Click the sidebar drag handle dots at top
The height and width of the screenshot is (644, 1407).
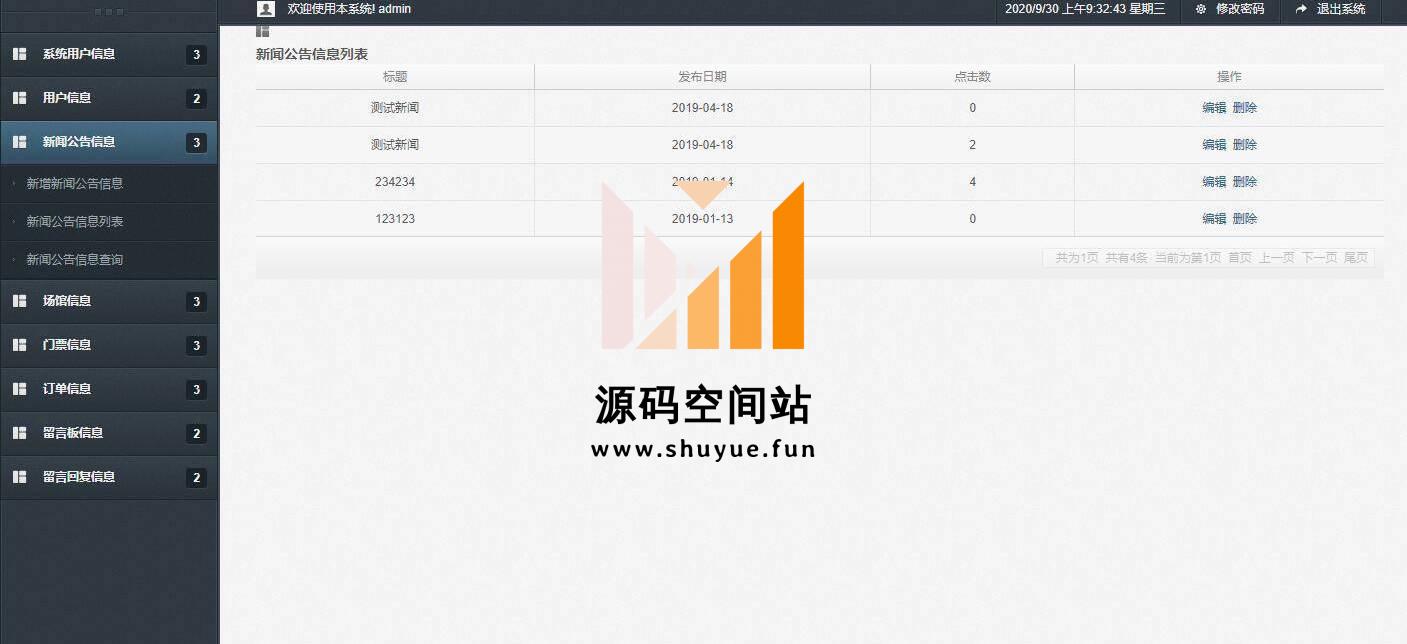click(x=108, y=12)
